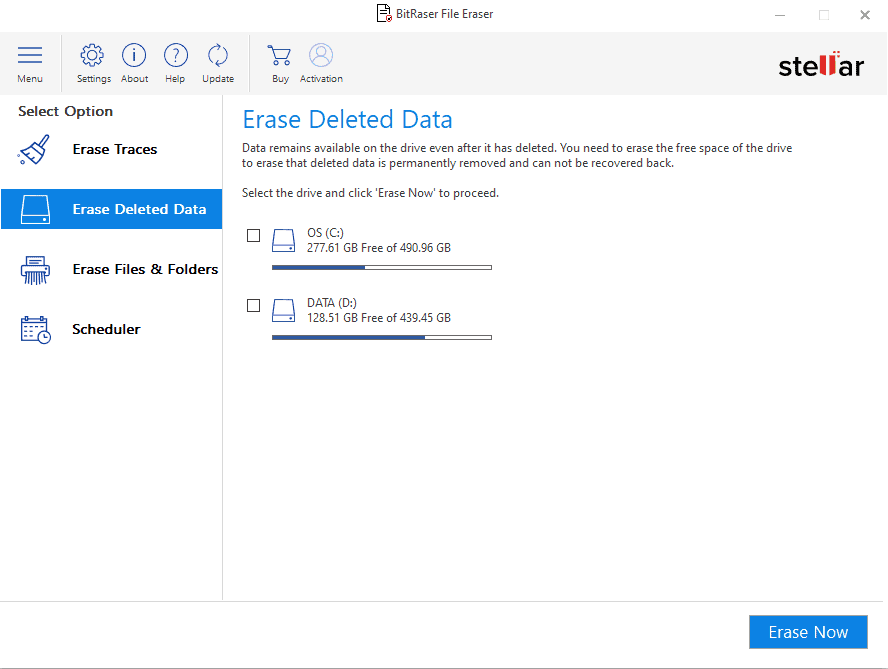Click '128.51 GB Free of 439.45 GB' text
The height and width of the screenshot is (669, 888).
coord(379,318)
